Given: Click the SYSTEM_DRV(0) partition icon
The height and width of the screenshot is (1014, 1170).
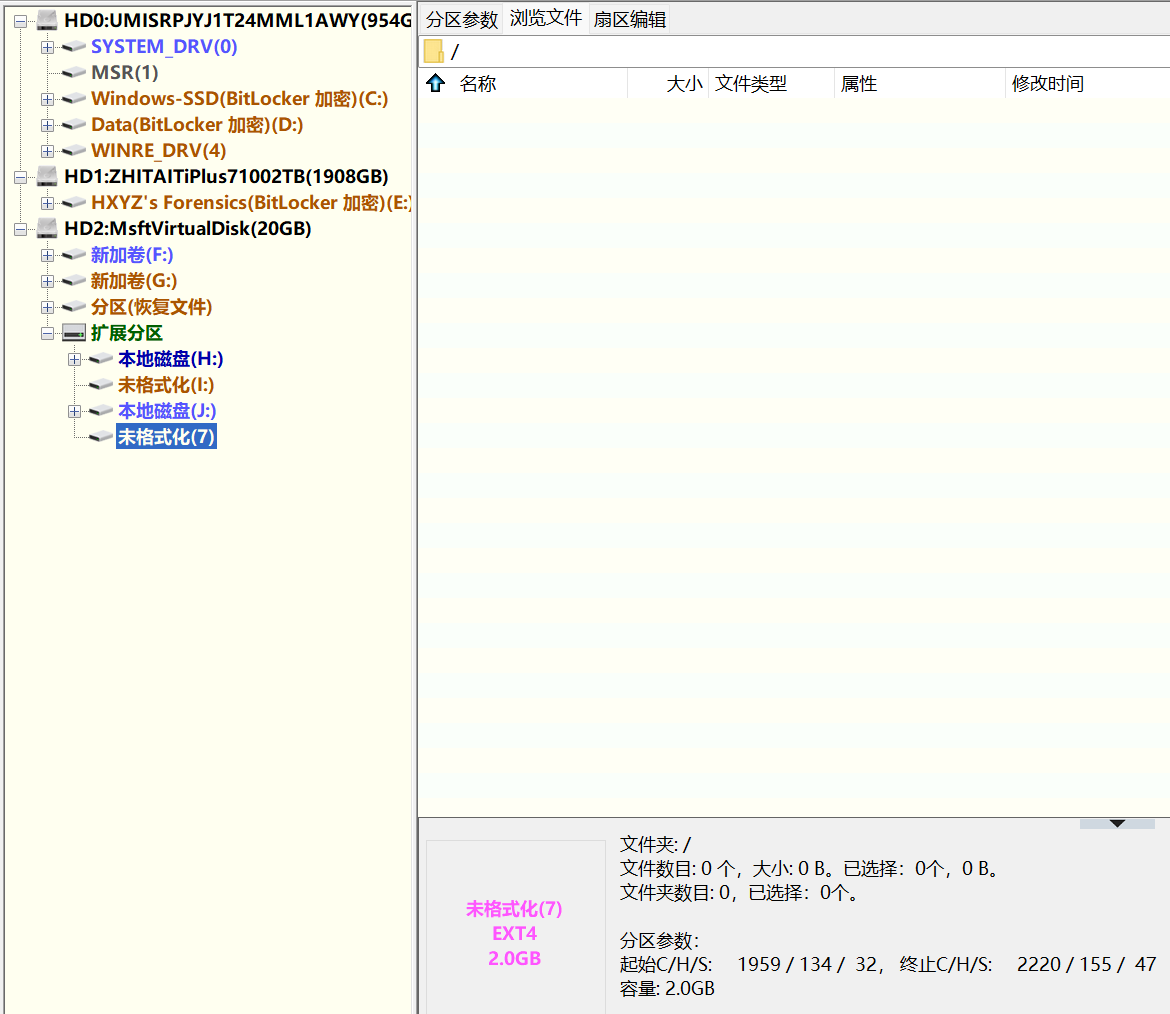Looking at the screenshot, I should (x=74, y=47).
